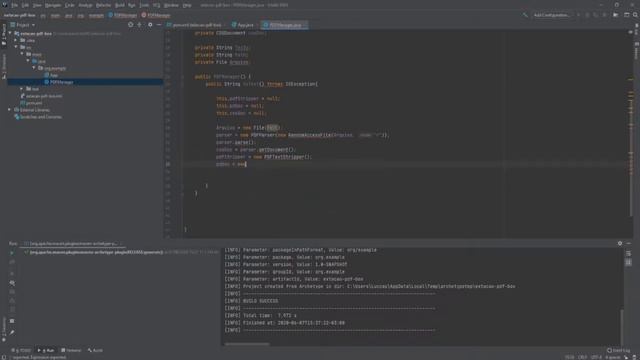Open Search Everywhere magnifier icon
640x360 pixels.
pyautogui.click(x=635, y=15)
